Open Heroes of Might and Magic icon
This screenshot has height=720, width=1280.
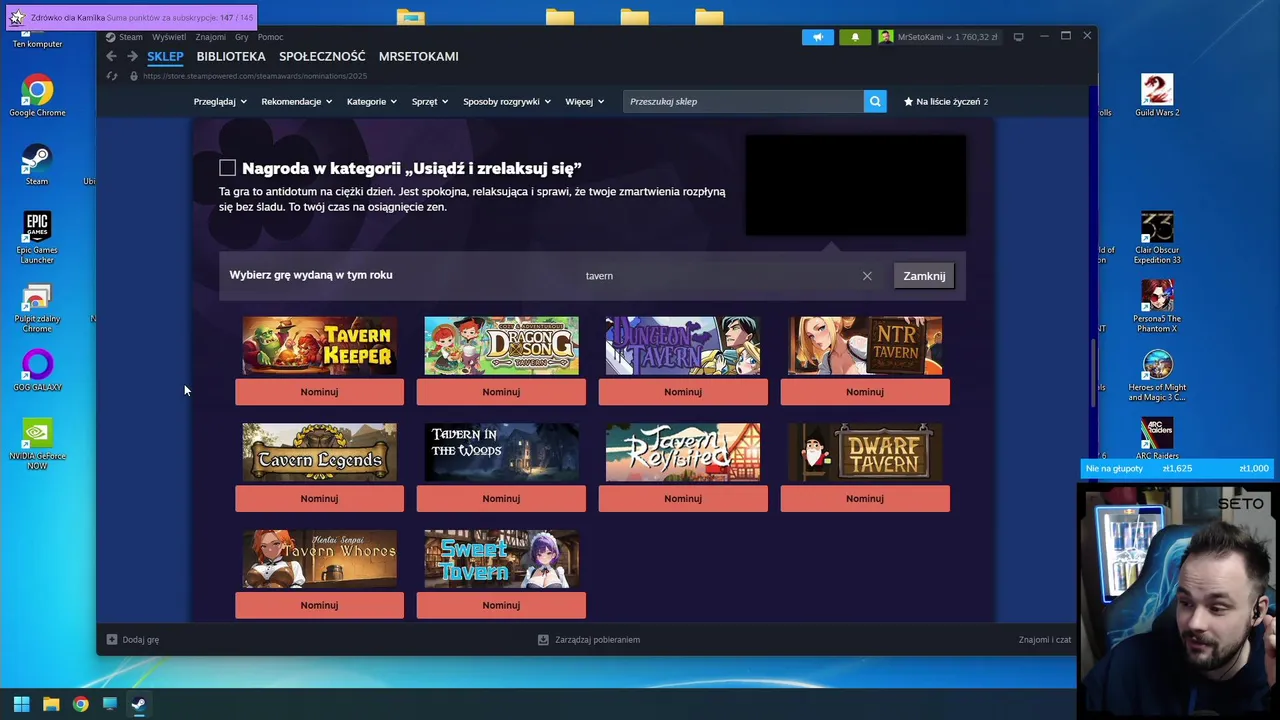coord(1157,376)
